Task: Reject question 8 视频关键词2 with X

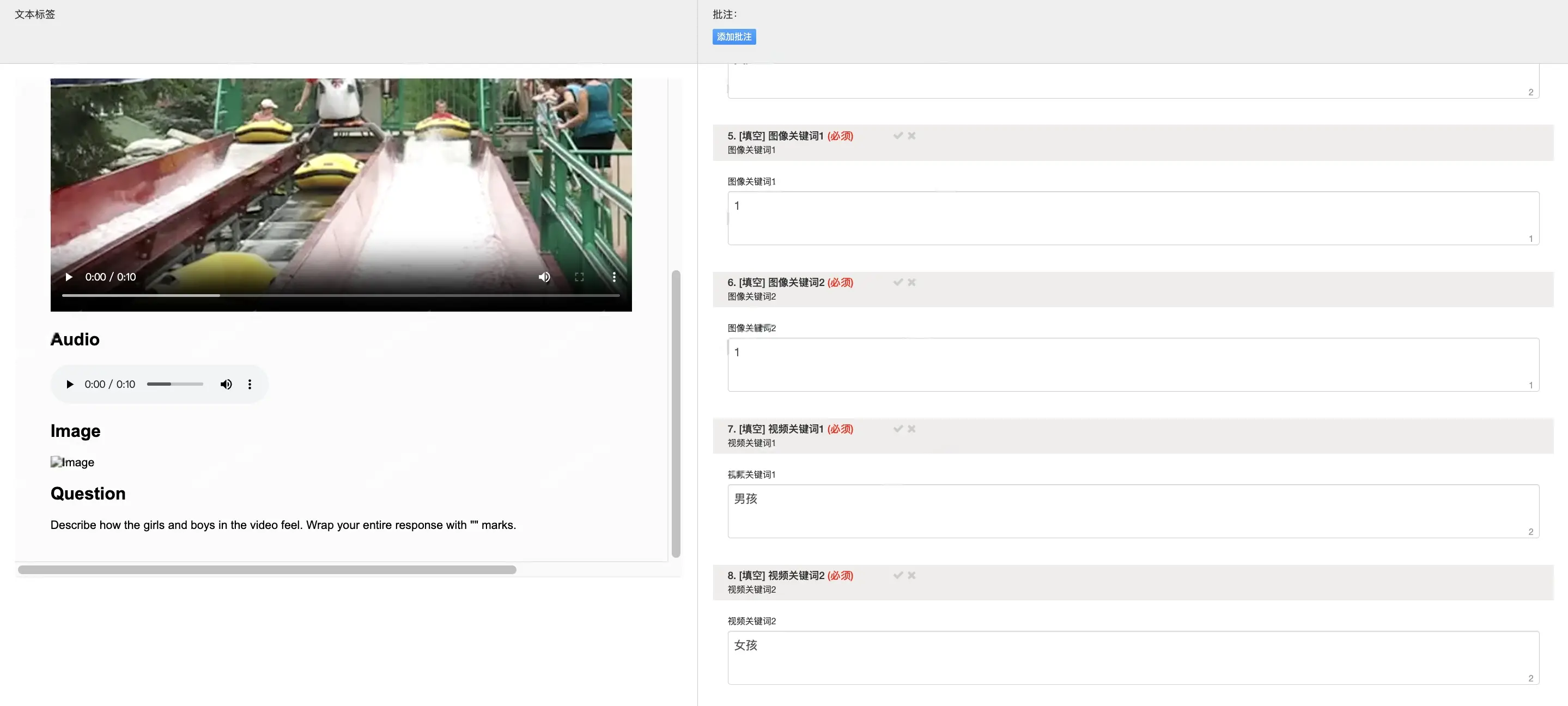Action: [911, 575]
